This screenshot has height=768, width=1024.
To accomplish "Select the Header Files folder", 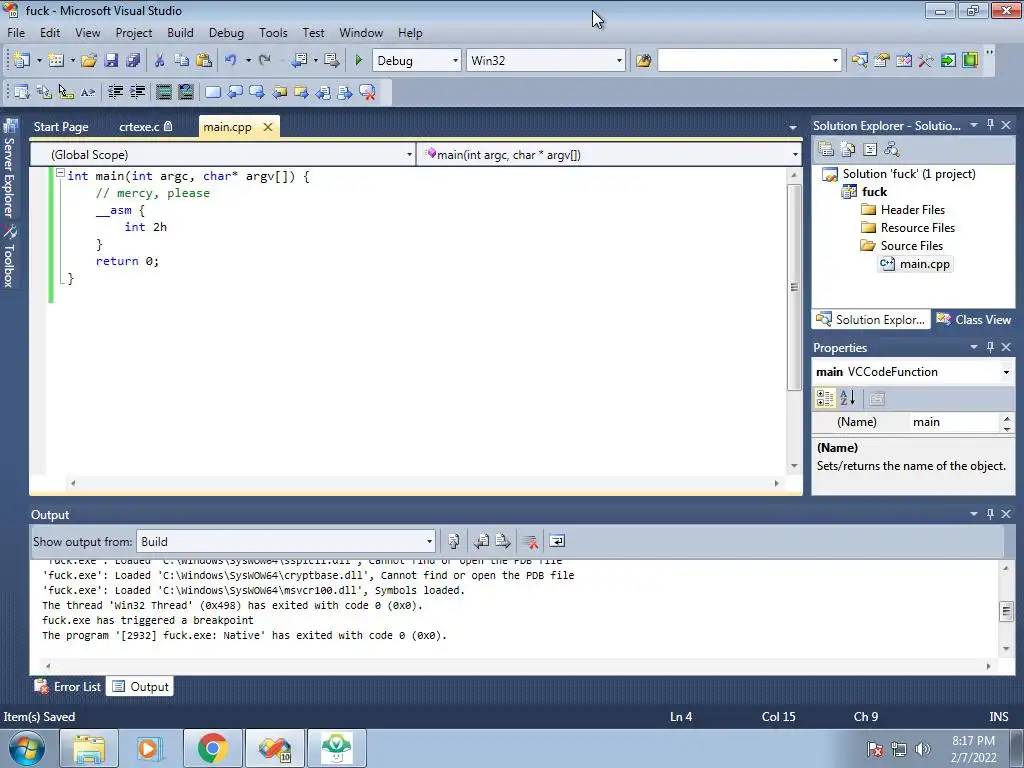I will point(903,210).
